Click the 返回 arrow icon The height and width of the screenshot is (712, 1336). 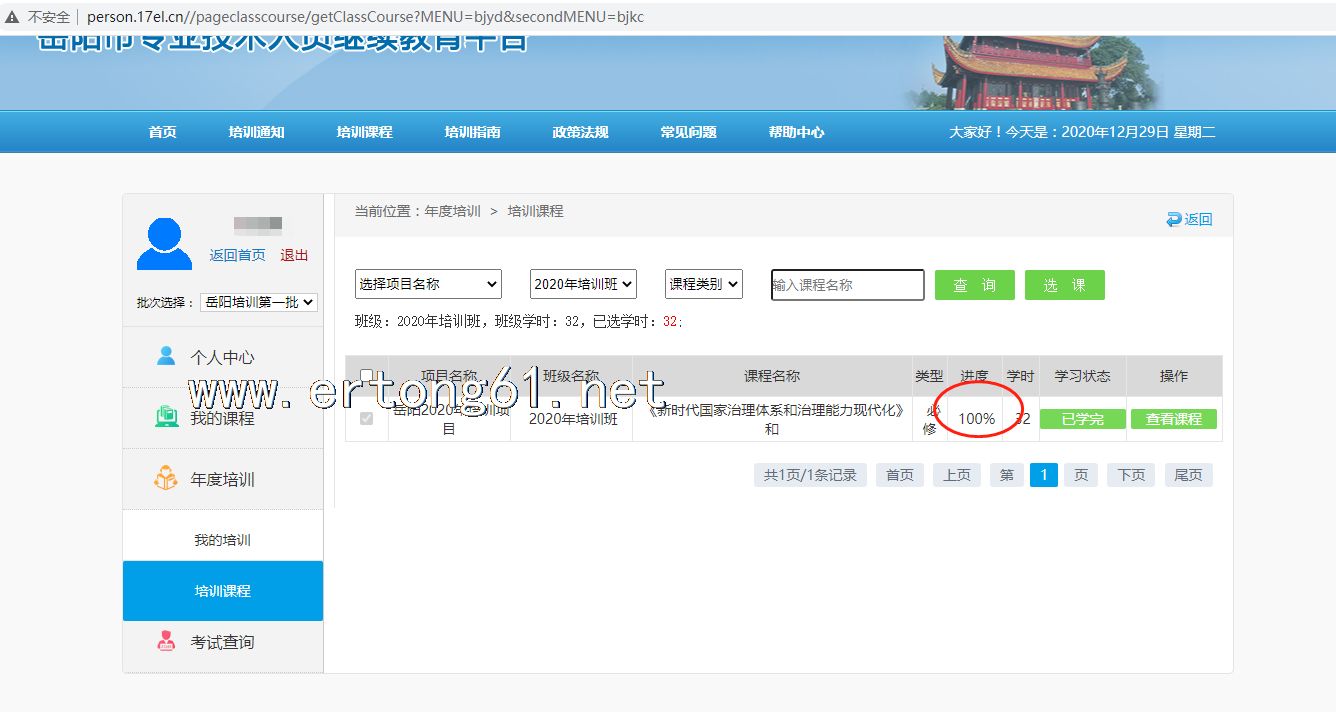click(x=1174, y=219)
